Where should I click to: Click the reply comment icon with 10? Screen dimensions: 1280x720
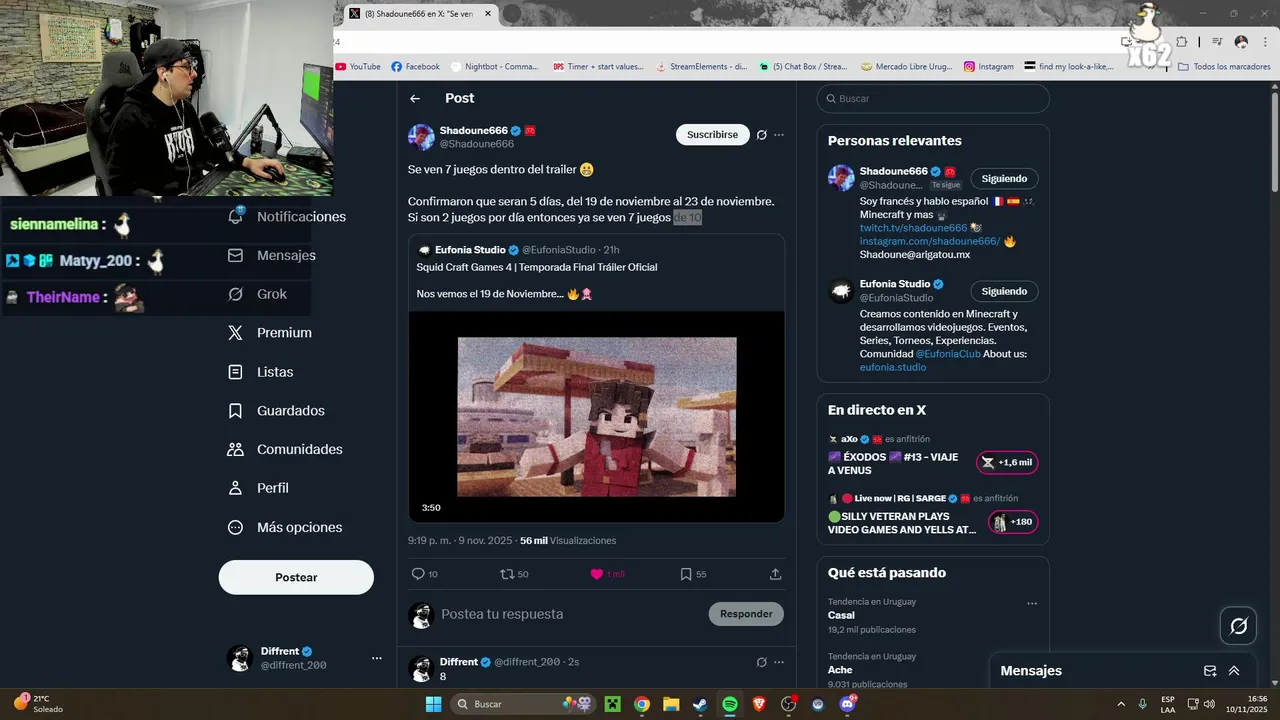(418, 574)
